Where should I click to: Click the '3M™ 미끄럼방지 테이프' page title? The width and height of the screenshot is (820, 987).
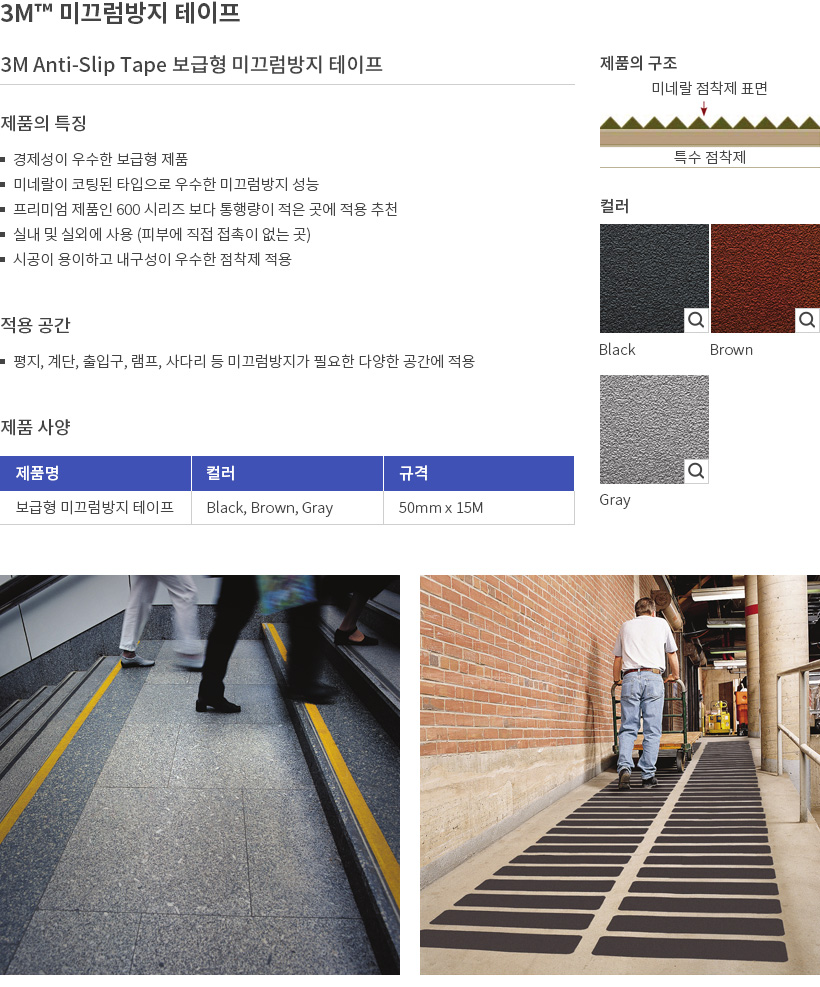(x=120, y=14)
